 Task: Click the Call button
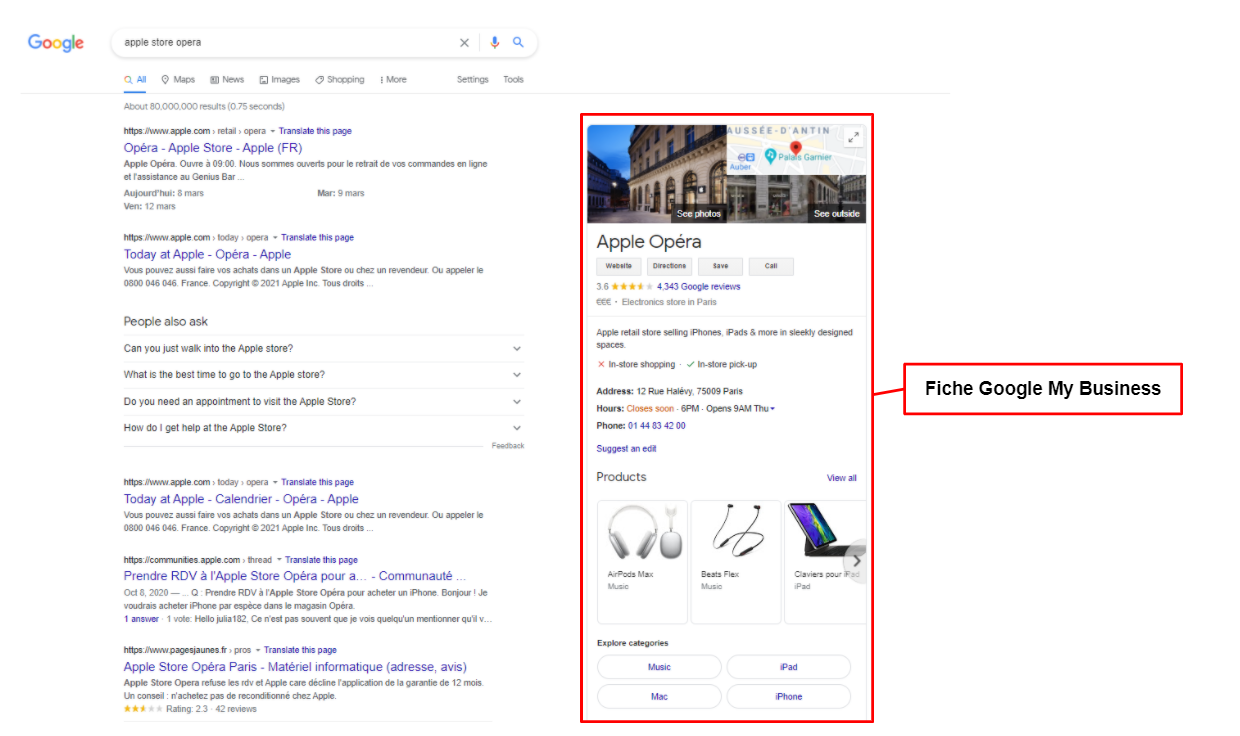(771, 266)
